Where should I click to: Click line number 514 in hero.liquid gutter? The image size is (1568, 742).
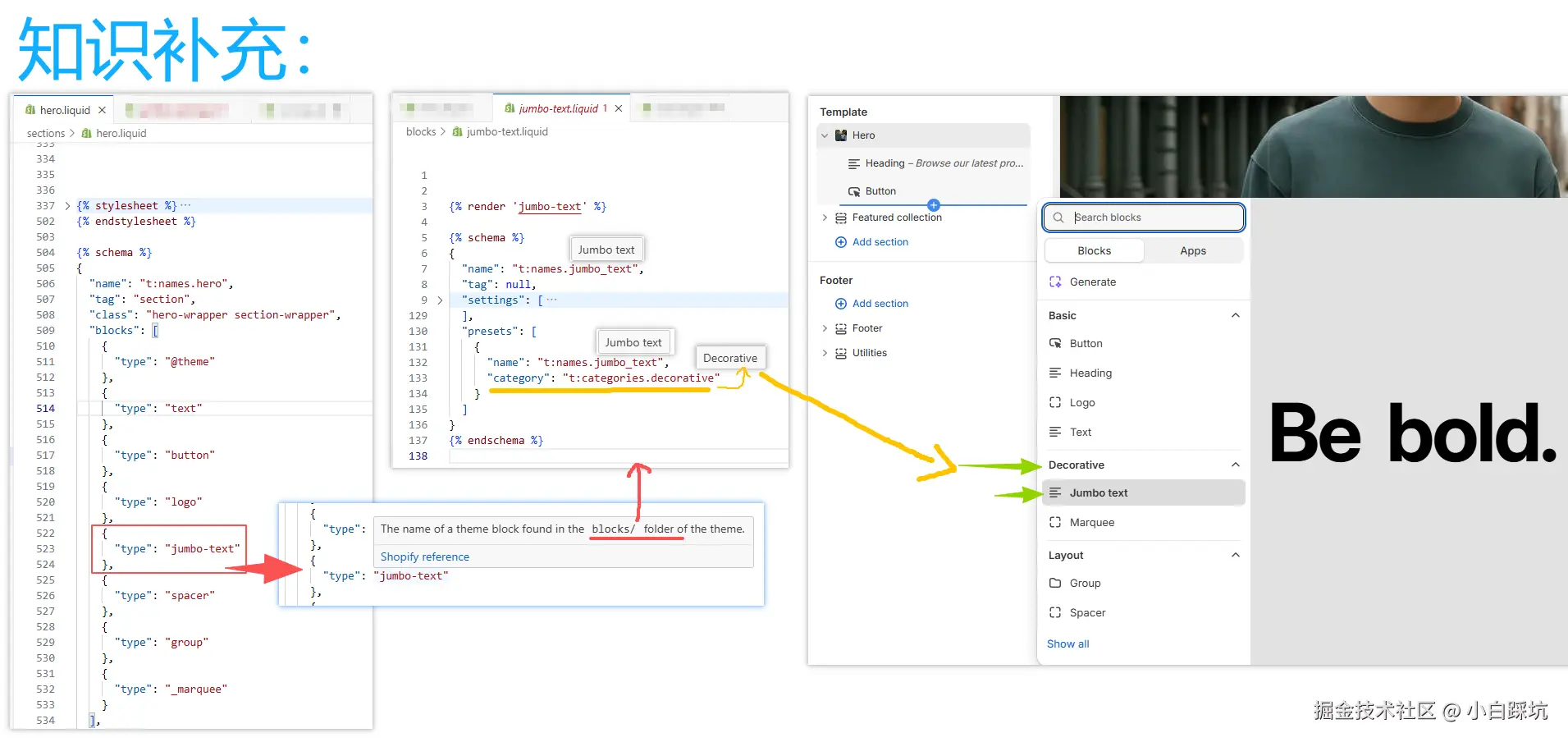coord(45,409)
